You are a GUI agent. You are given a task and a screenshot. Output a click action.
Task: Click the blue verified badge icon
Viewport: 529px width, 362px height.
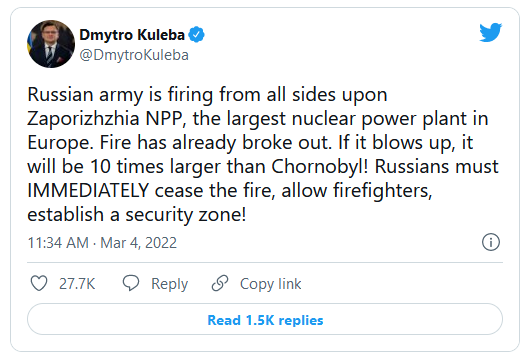click(x=196, y=35)
